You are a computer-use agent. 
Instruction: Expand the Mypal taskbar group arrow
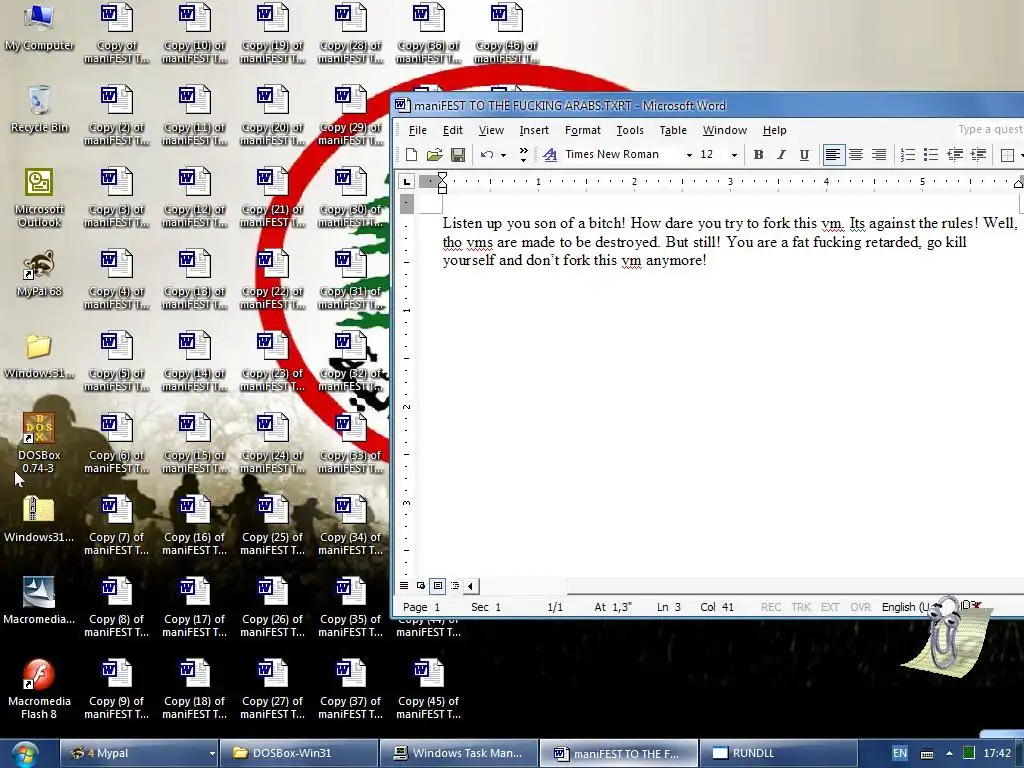tap(212, 754)
